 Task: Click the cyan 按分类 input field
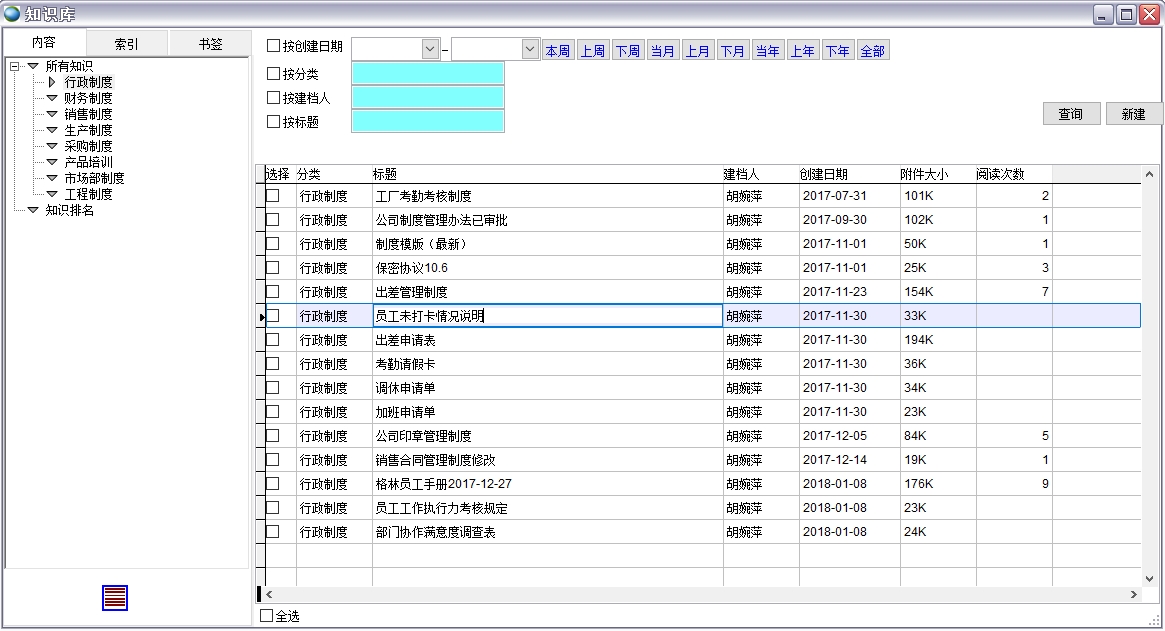(428, 74)
